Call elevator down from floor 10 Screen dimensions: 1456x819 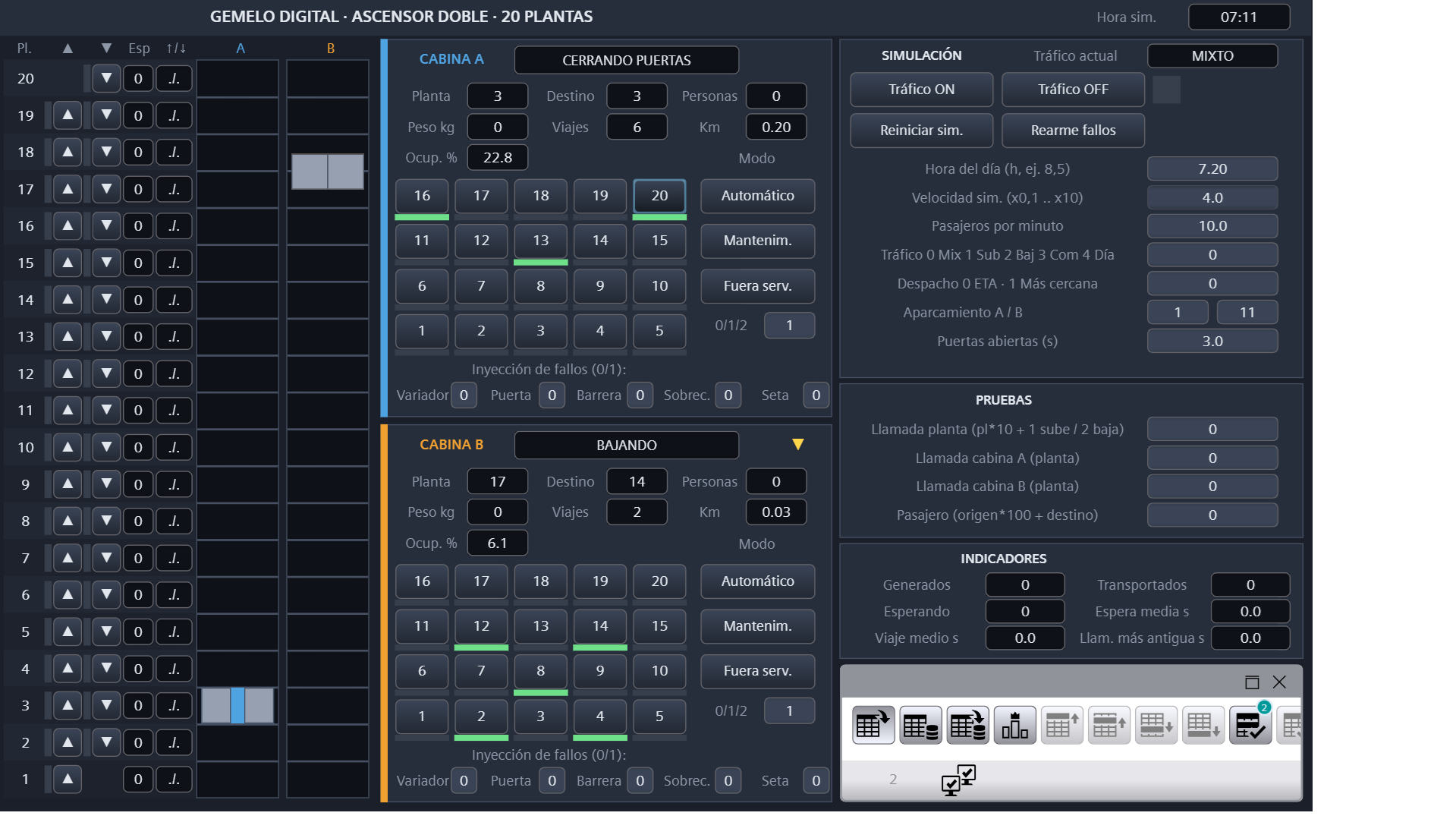pyautogui.click(x=106, y=447)
